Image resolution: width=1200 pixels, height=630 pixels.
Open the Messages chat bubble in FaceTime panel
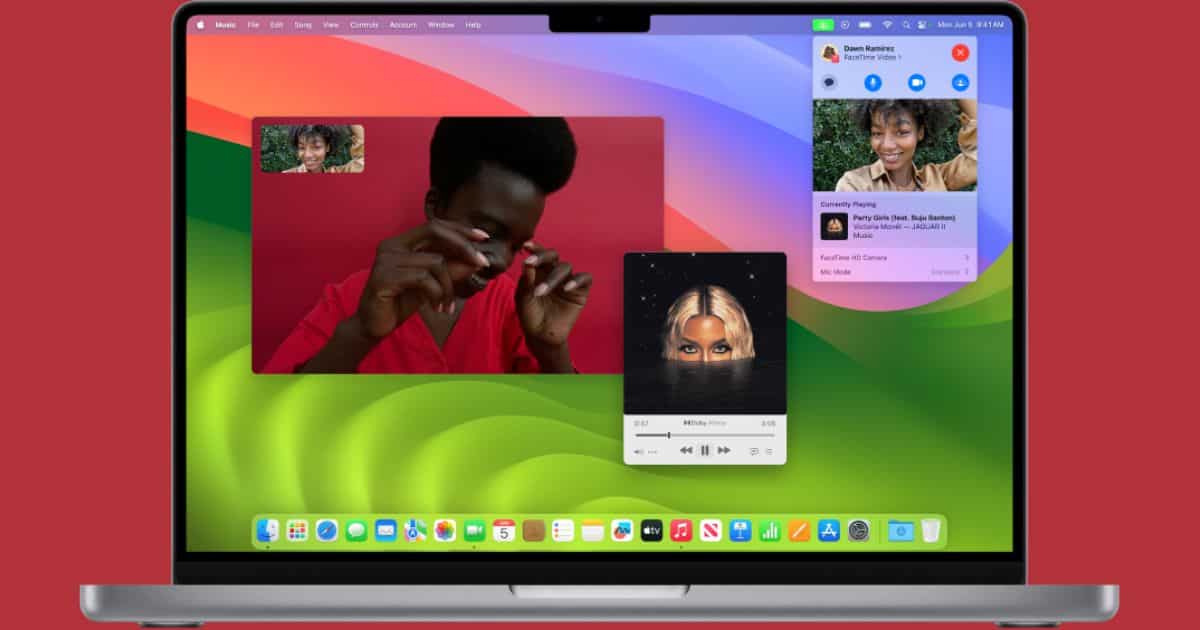pos(829,83)
